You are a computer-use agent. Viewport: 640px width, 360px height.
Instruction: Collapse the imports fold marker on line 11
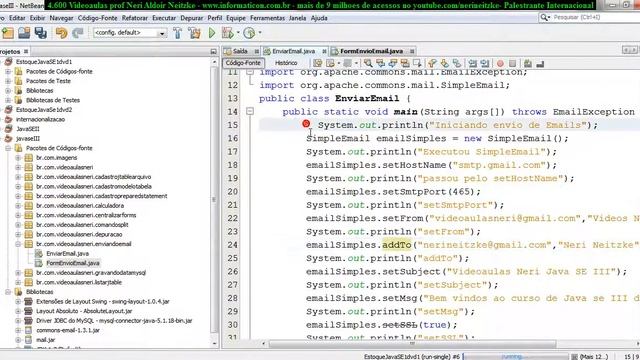coord(250,72)
